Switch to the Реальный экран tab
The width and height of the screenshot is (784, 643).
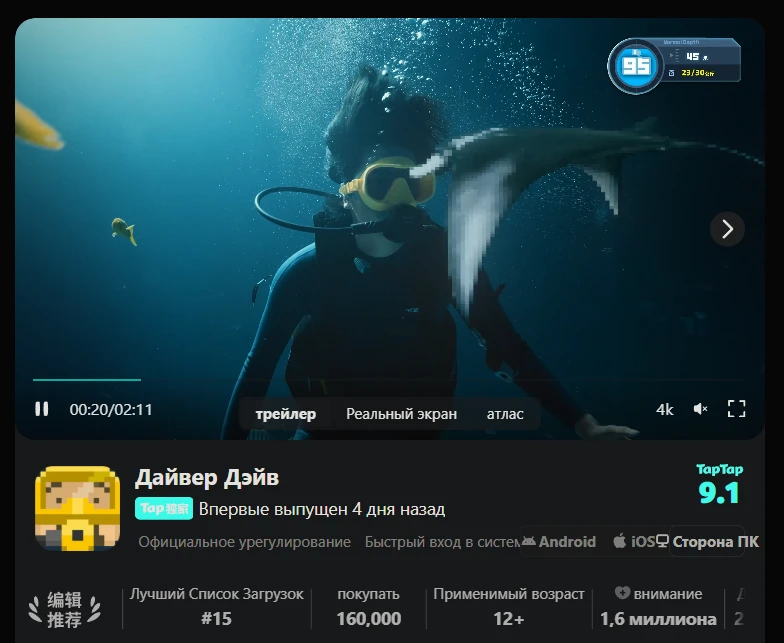click(401, 414)
